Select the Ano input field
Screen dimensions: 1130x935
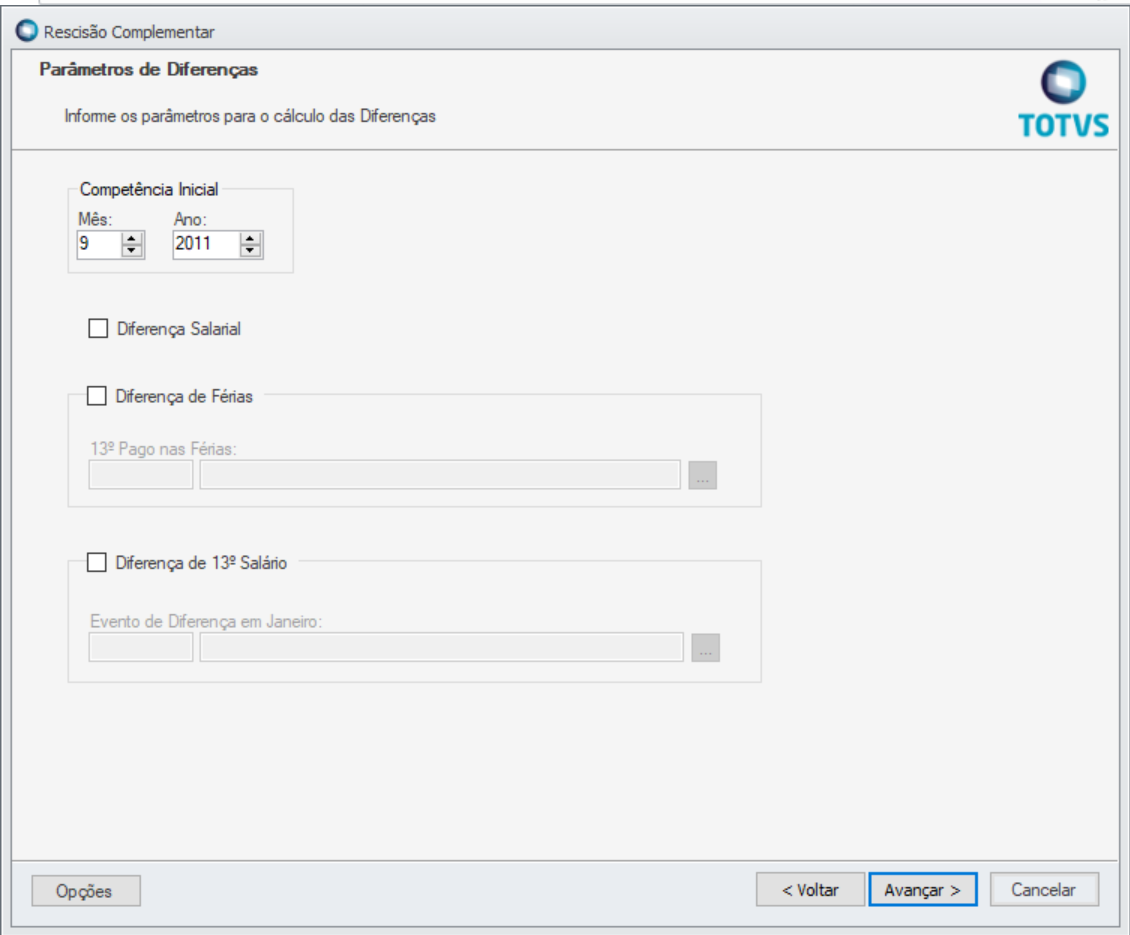(205, 245)
